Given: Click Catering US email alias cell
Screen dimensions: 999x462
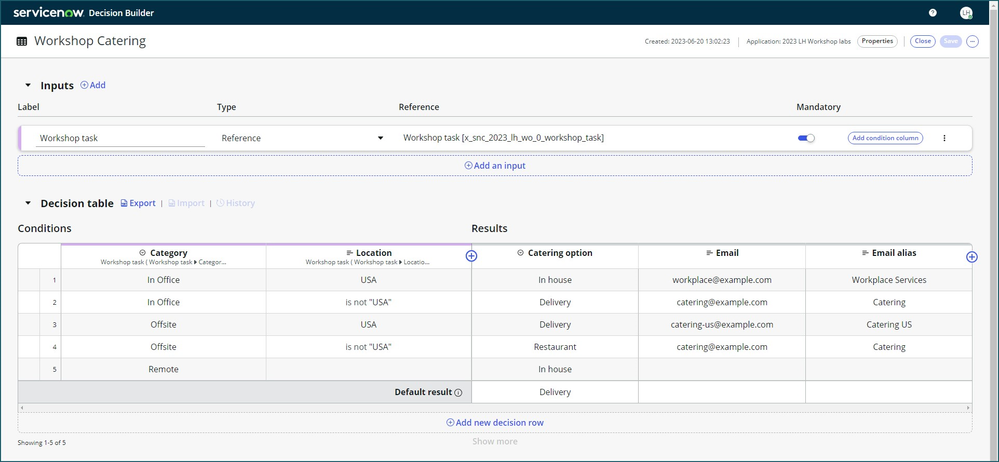Looking at the screenshot, I should (x=889, y=324).
